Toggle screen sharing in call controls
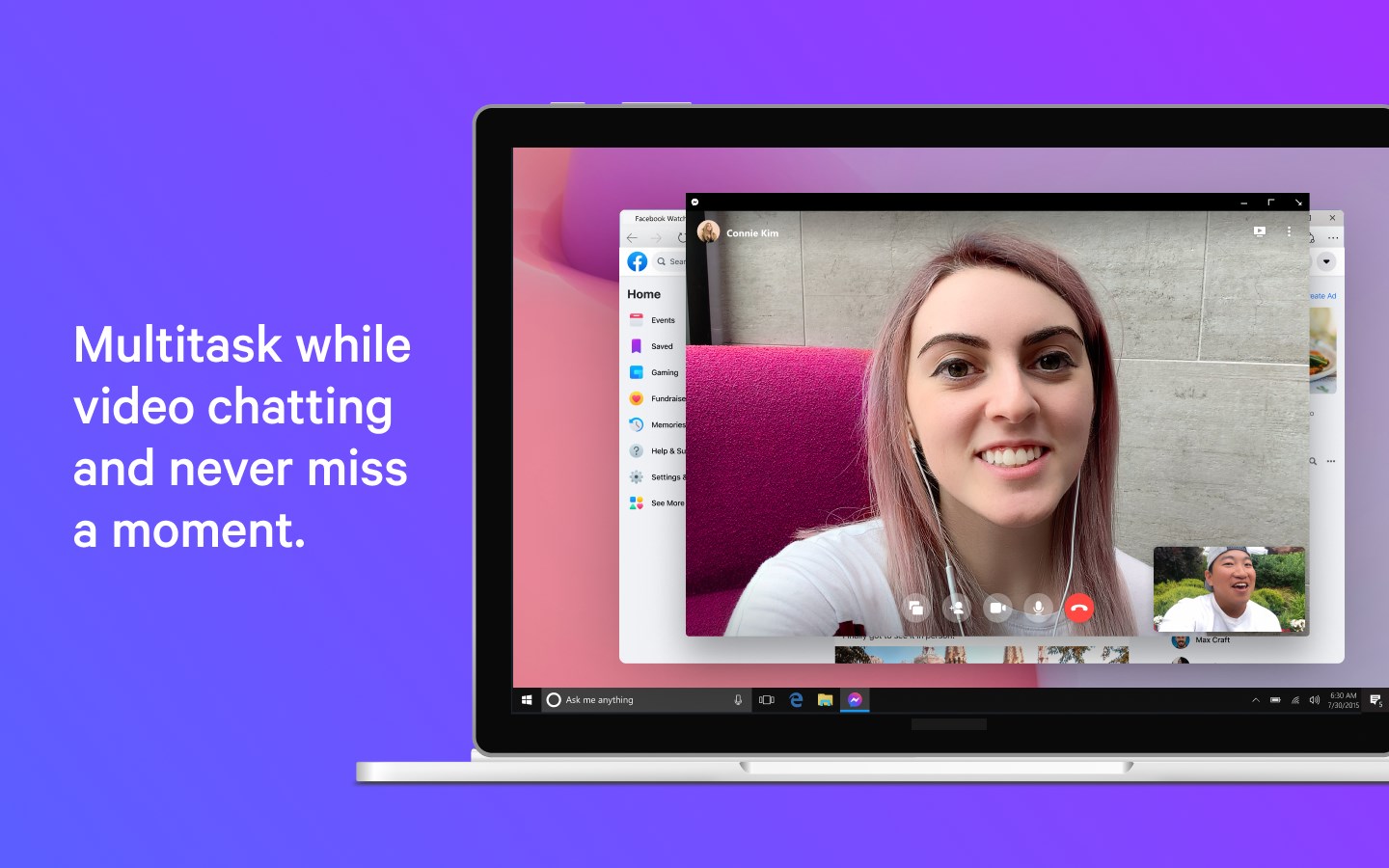 914,609
